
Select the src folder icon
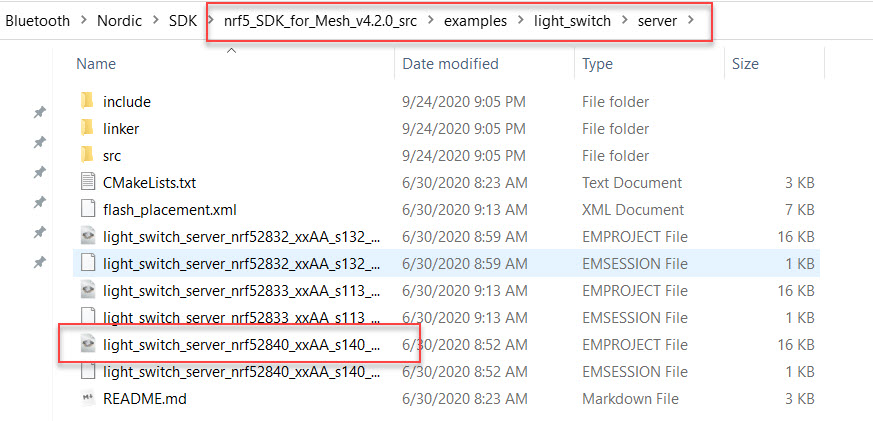[87, 155]
